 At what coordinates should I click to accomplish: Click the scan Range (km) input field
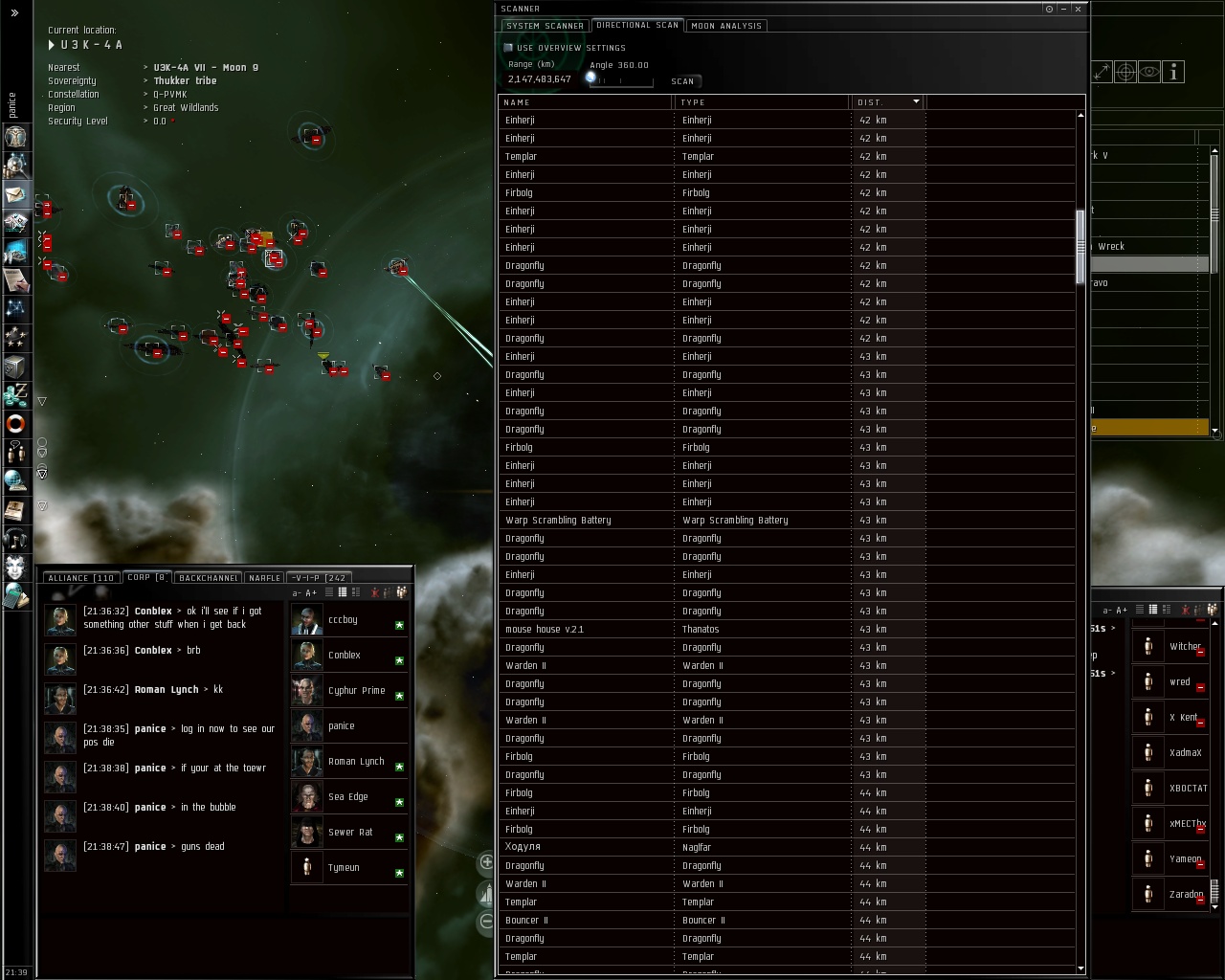tap(541, 79)
